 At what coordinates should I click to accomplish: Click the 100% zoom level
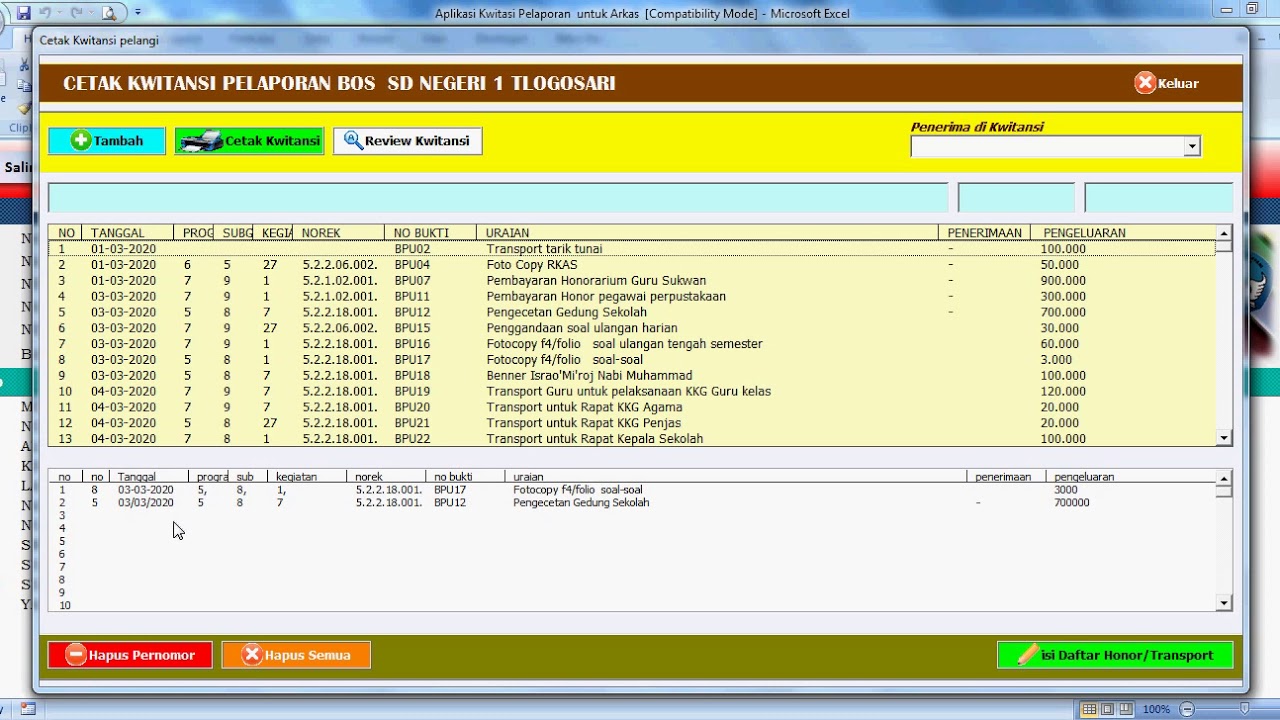tap(1156, 709)
